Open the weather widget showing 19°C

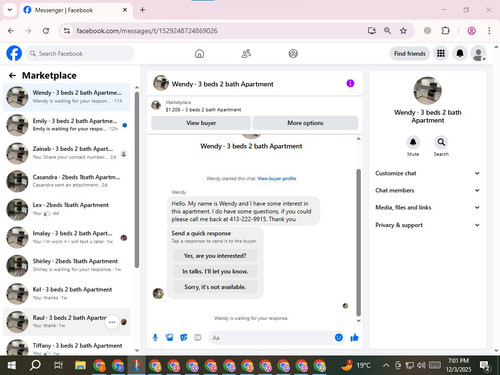pyautogui.click(x=356, y=365)
